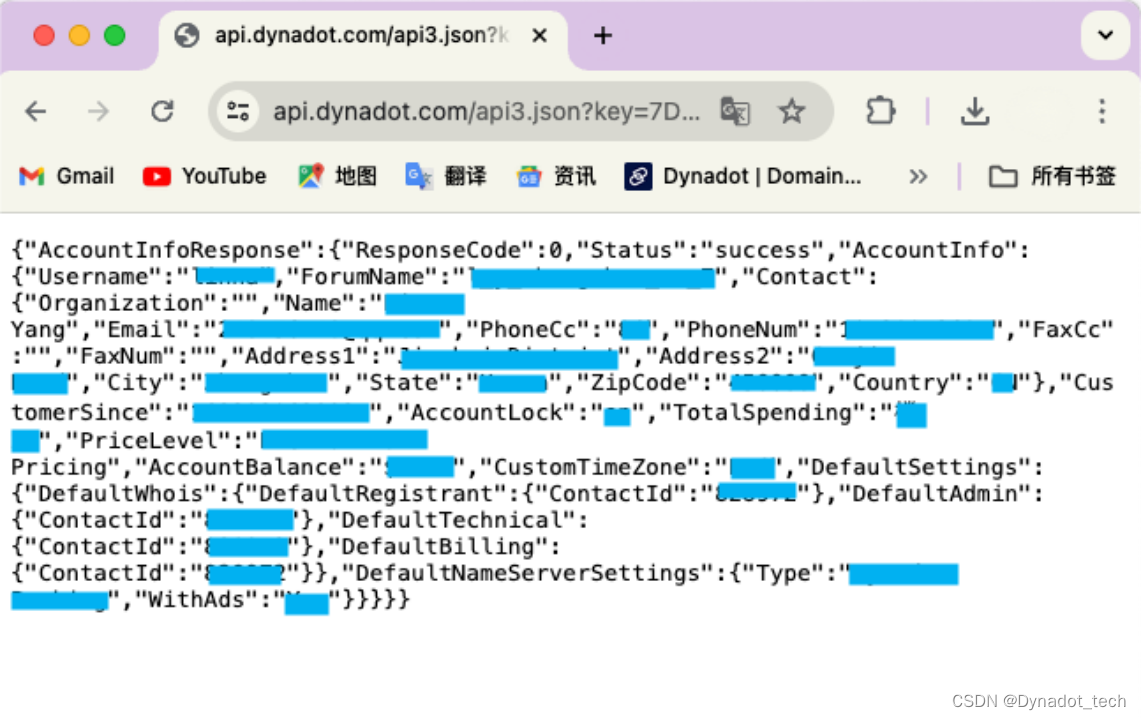The image size is (1141, 720).
Task: Select the api.dynadot.com/api3.json tab
Action: point(362,36)
